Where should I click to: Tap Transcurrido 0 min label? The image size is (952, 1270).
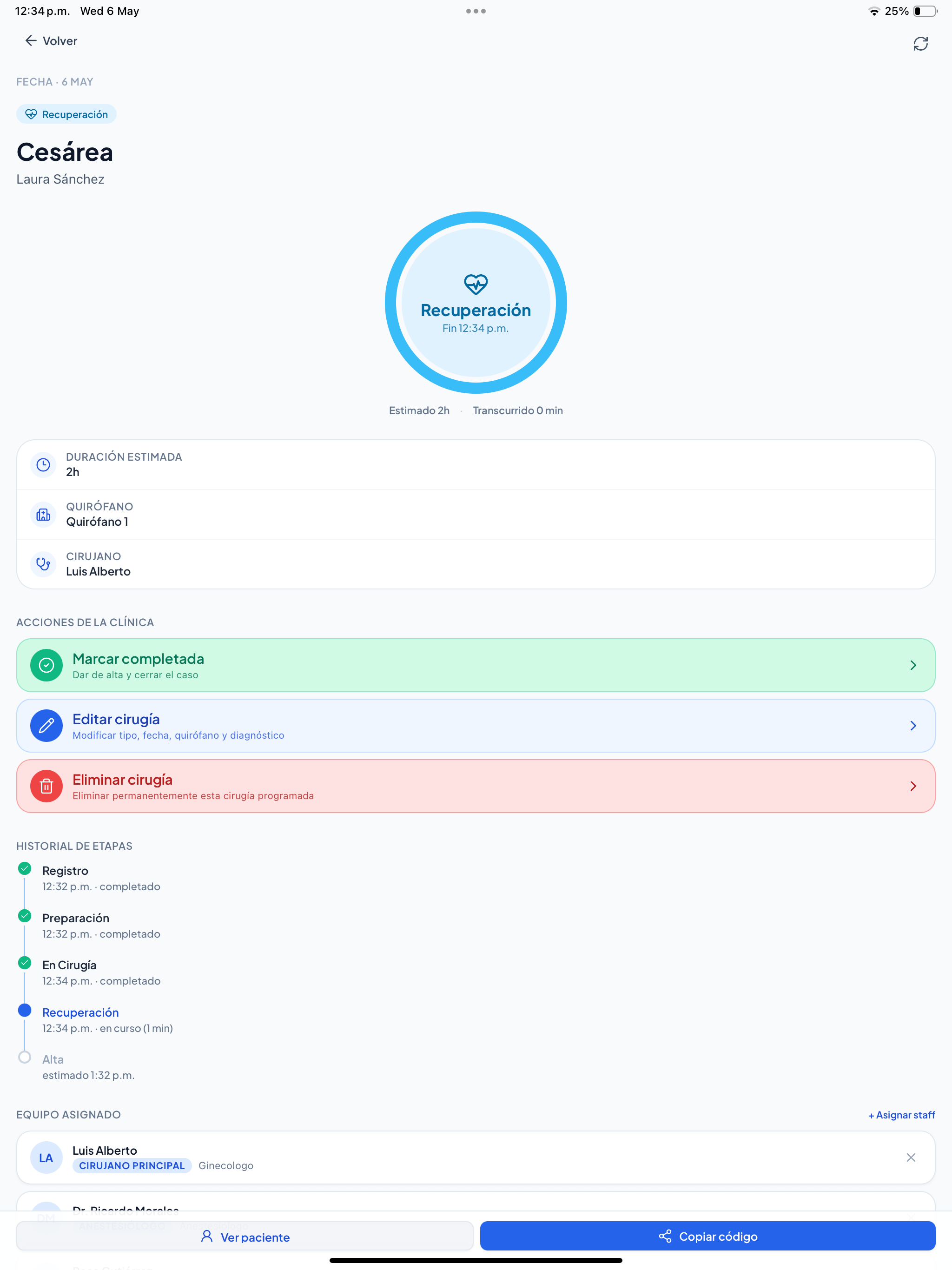pyautogui.click(x=517, y=410)
